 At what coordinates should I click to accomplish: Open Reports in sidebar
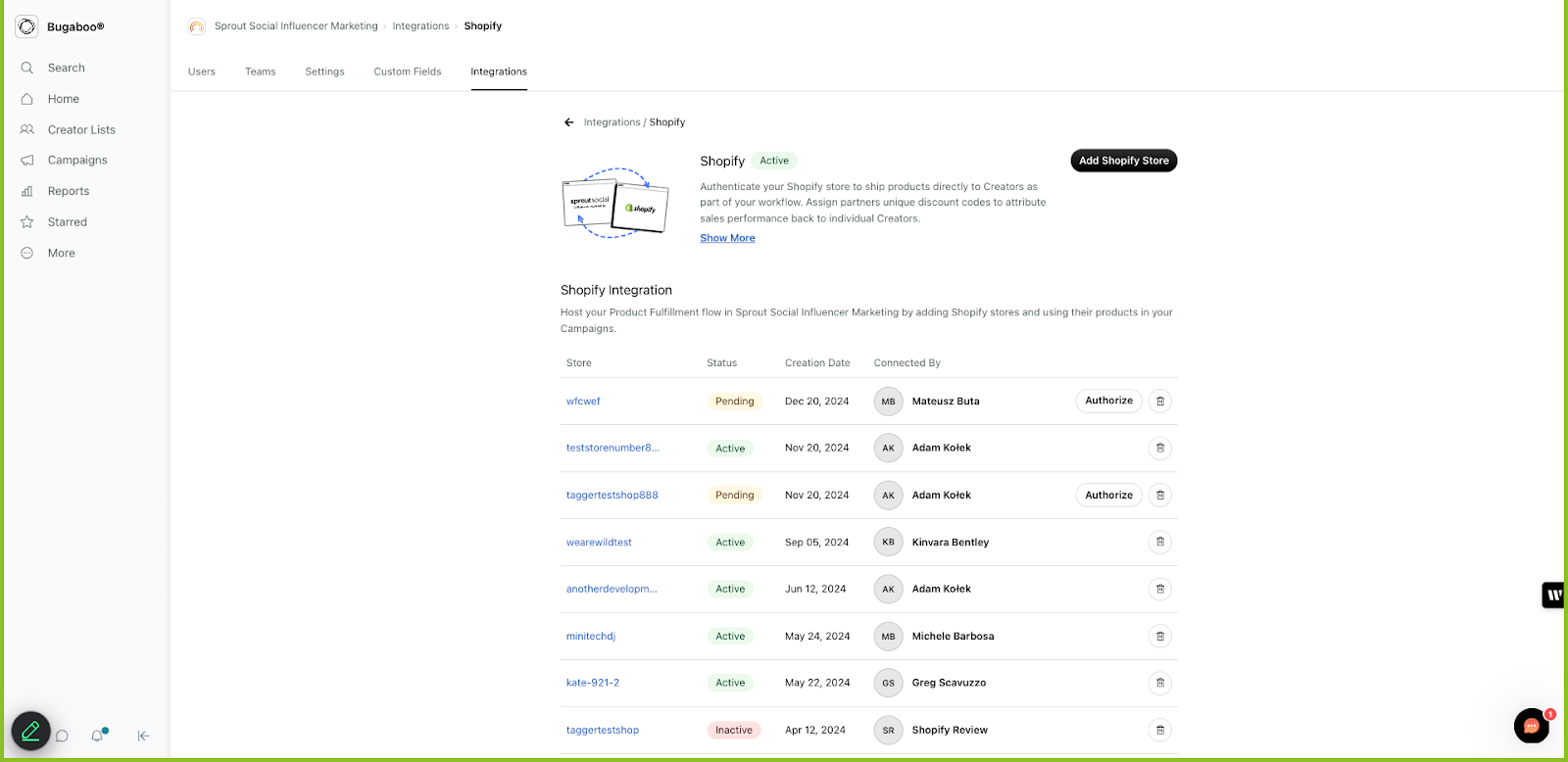click(x=68, y=191)
